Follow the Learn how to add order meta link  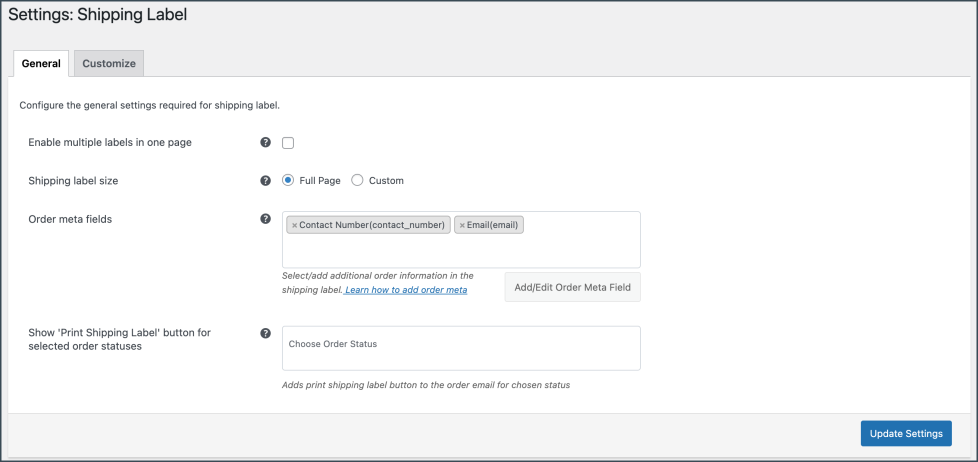(x=406, y=290)
